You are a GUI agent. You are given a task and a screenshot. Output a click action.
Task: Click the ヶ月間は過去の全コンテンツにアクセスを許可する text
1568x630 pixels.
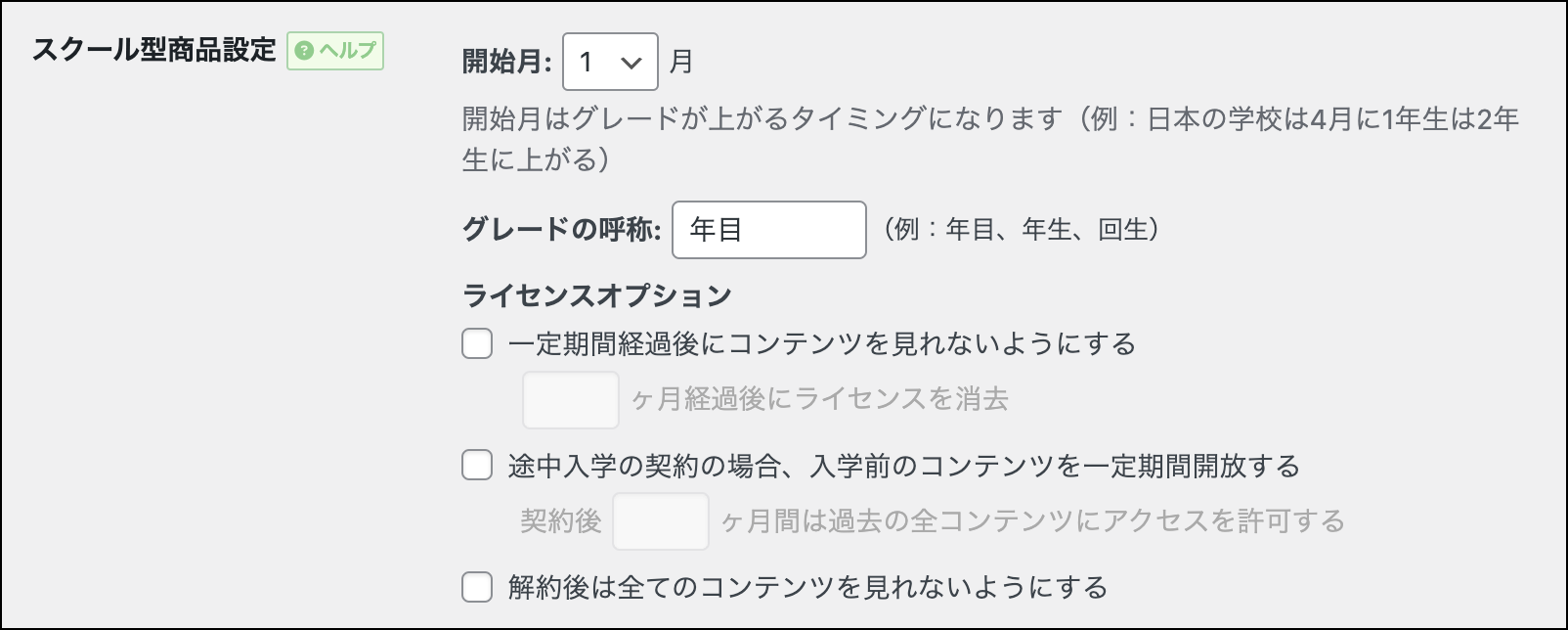coord(1032,521)
